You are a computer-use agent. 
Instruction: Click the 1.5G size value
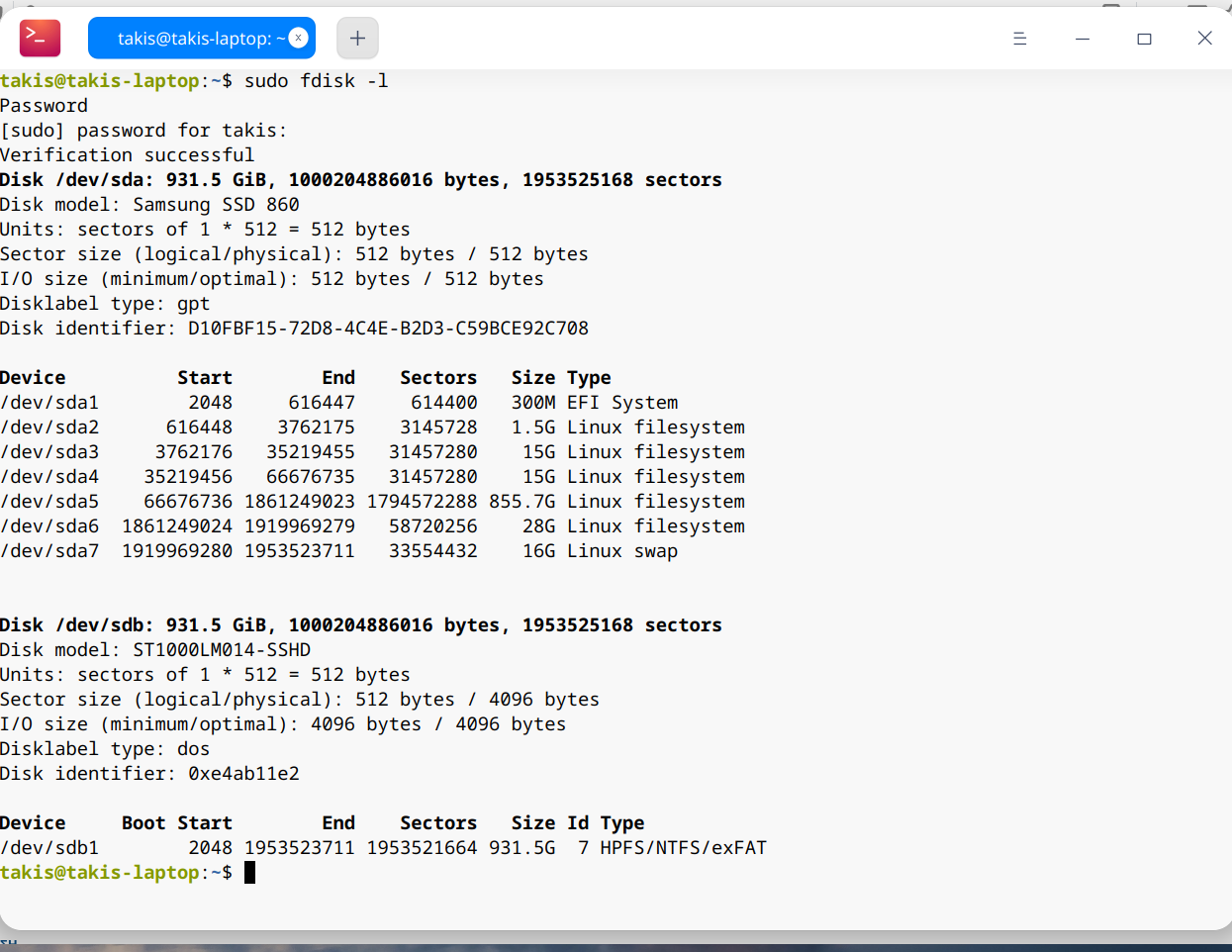(533, 427)
